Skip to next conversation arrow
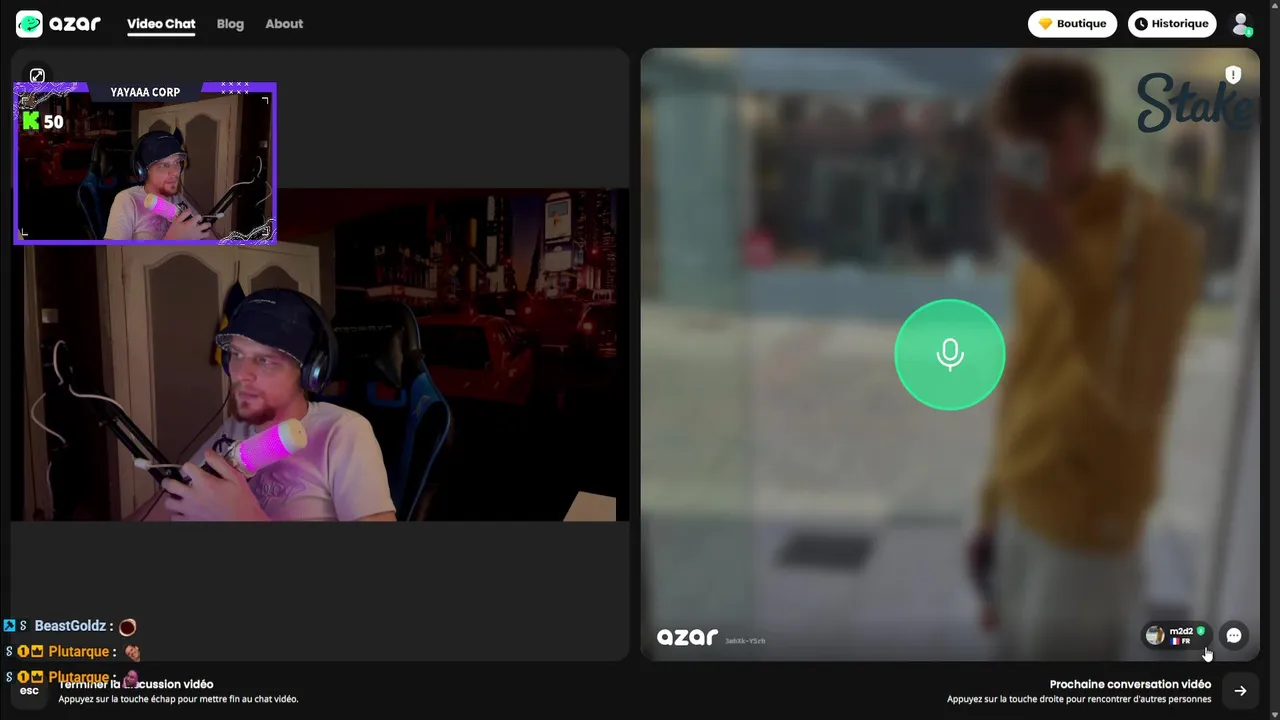The height and width of the screenshot is (720, 1280). pyautogui.click(x=1240, y=691)
